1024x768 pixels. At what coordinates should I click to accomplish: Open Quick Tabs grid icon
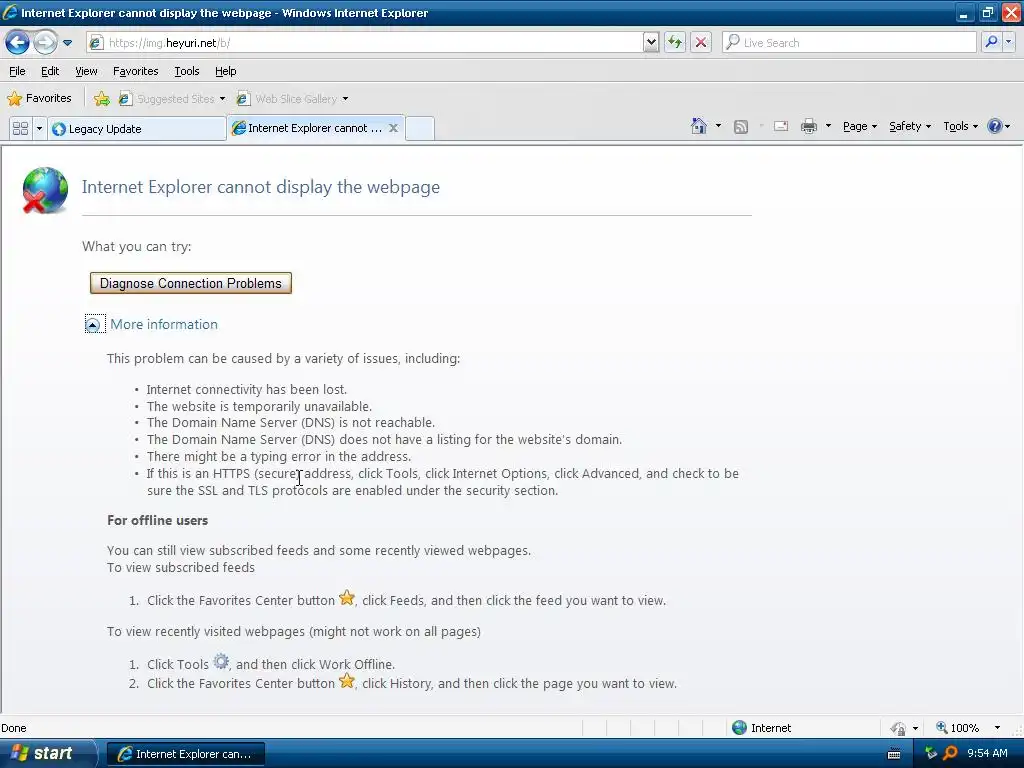(x=20, y=128)
